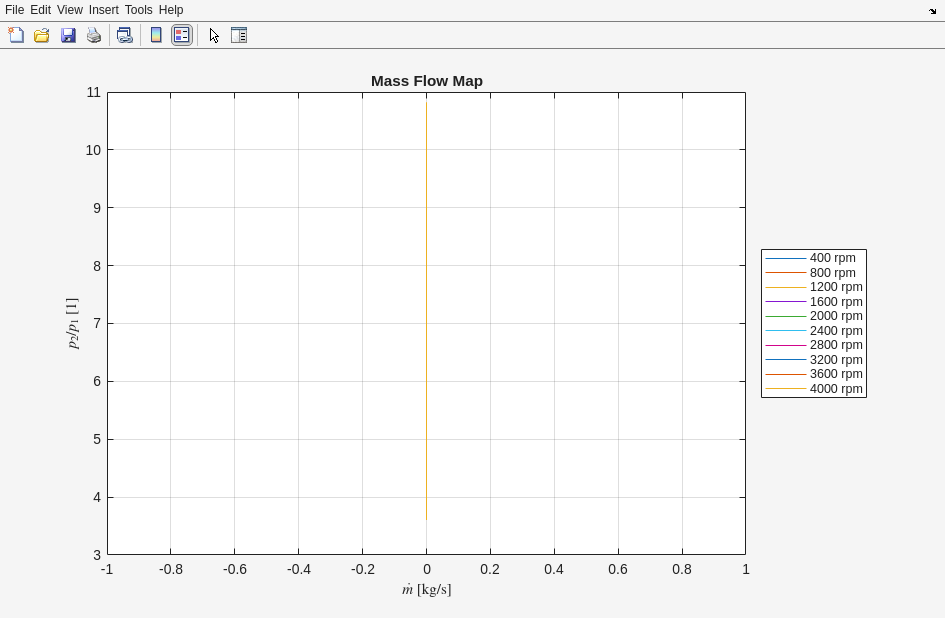Click the x-axis tick label 0.6
945x618 pixels.
pyautogui.click(x=618, y=569)
